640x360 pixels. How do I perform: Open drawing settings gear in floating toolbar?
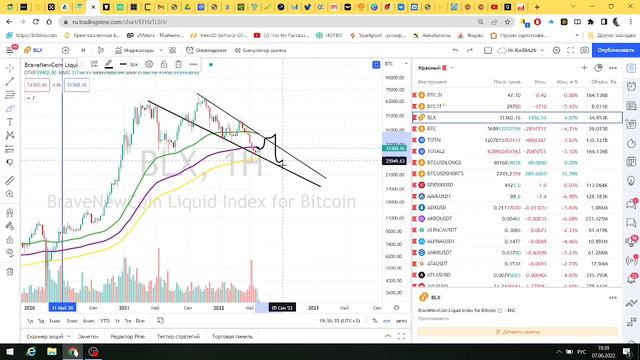149,64
